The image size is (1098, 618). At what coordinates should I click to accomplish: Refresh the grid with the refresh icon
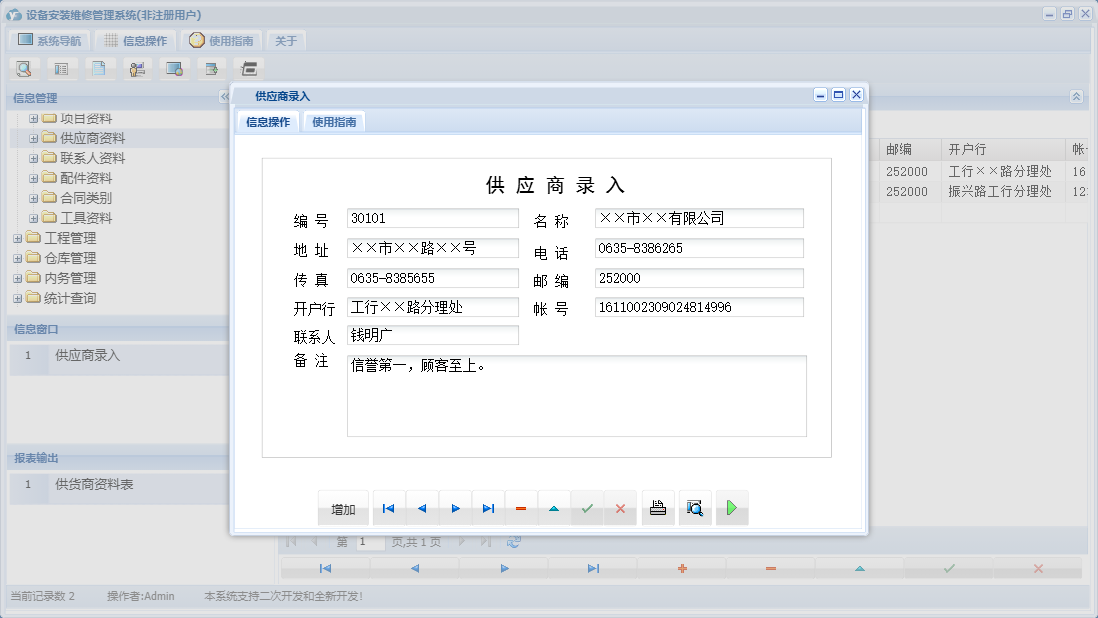[514, 541]
